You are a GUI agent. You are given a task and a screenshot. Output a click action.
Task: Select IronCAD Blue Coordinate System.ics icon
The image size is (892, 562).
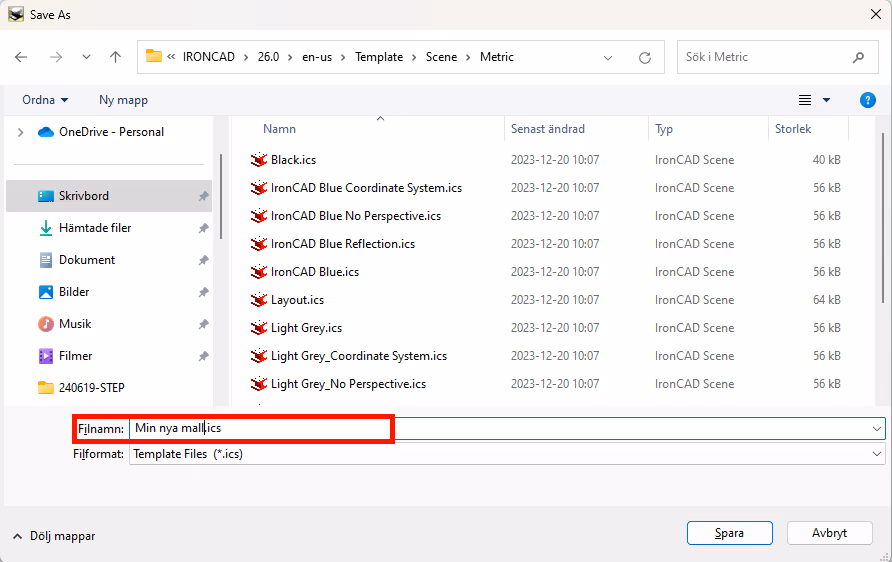pyautogui.click(x=259, y=188)
